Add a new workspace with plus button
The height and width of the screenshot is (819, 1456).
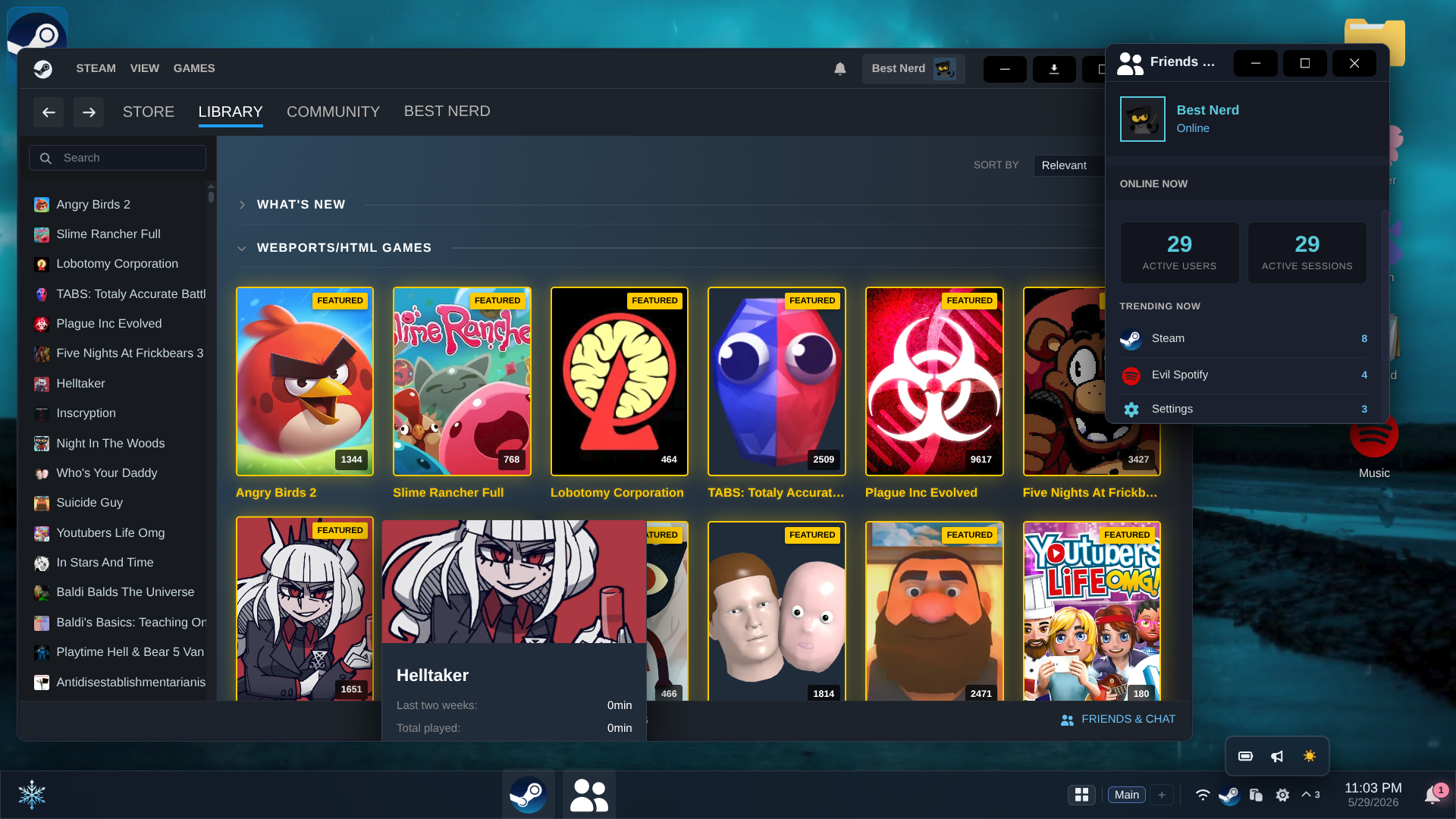[x=1162, y=795]
